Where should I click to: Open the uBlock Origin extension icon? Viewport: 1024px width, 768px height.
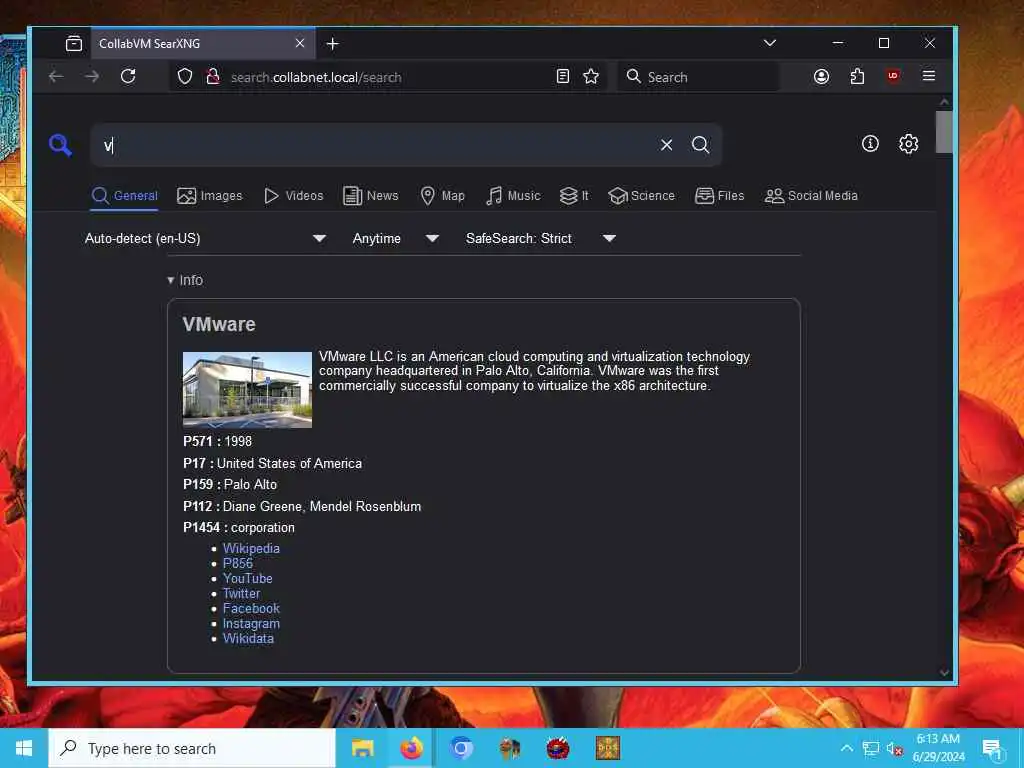893,76
